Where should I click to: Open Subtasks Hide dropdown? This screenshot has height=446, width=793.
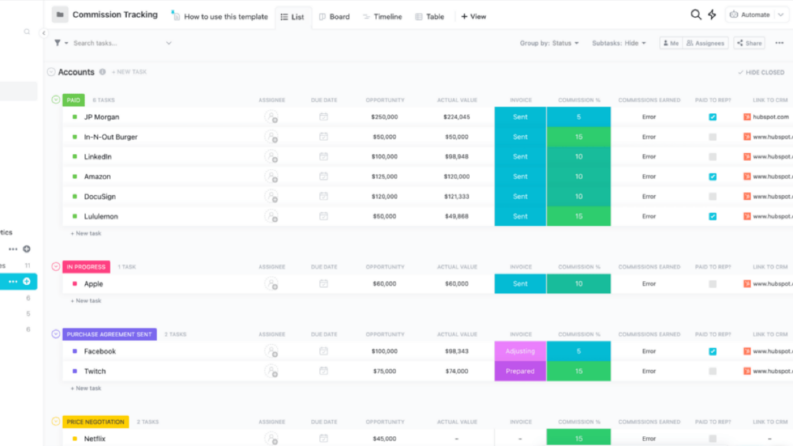click(619, 43)
